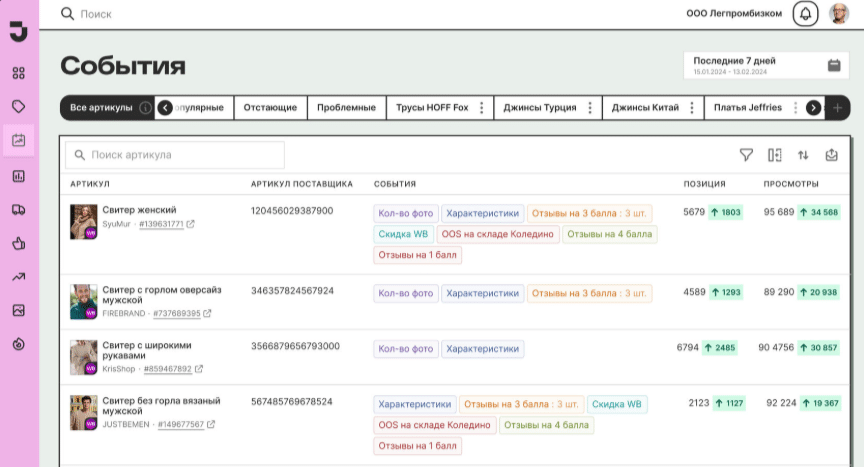The width and height of the screenshot is (864, 467).
Task: Open the image gallery icon in sidebar
Action: pyautogui.click(x=19, y=311)
